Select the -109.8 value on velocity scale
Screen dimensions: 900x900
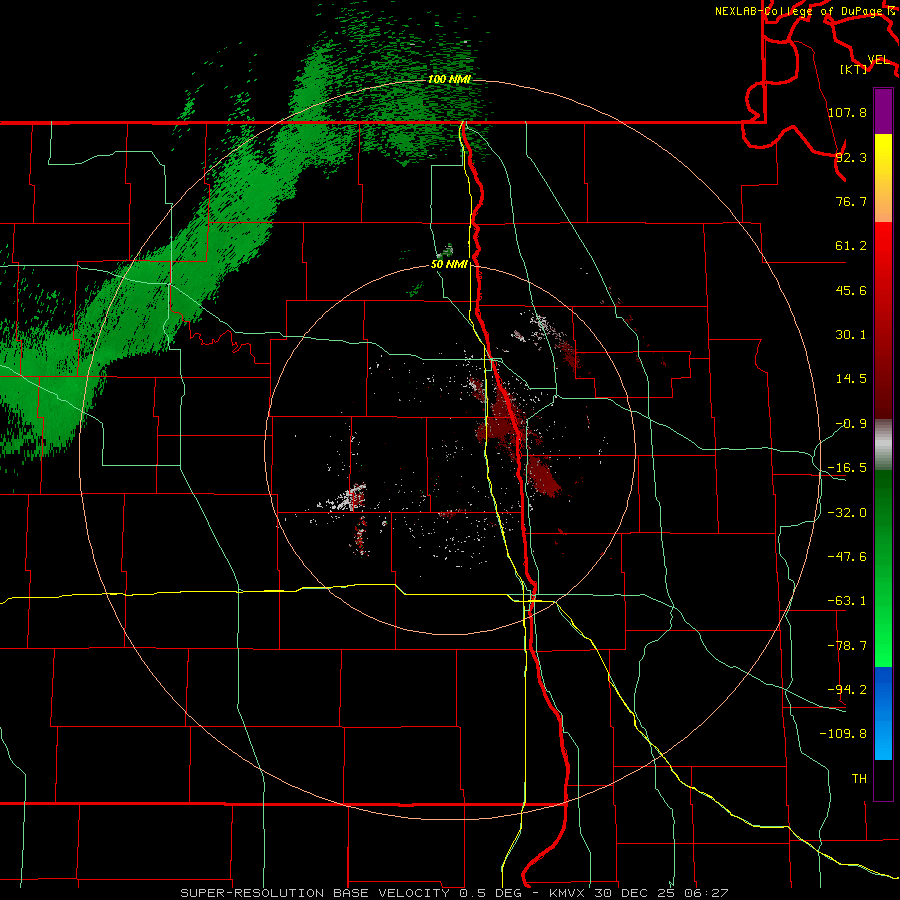coord(843,734)
